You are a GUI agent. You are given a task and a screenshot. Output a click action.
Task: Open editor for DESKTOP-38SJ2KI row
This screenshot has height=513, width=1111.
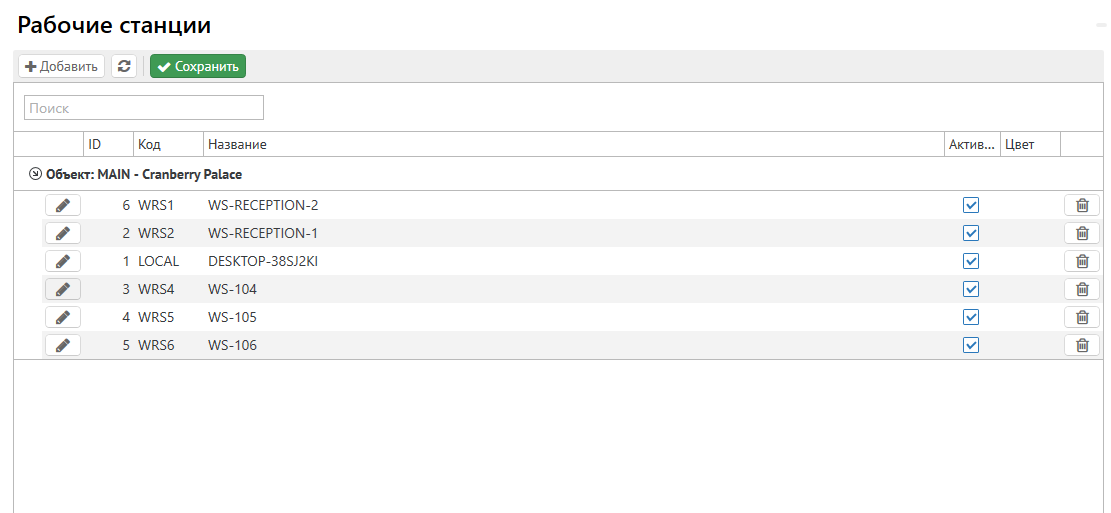point(62,261)
